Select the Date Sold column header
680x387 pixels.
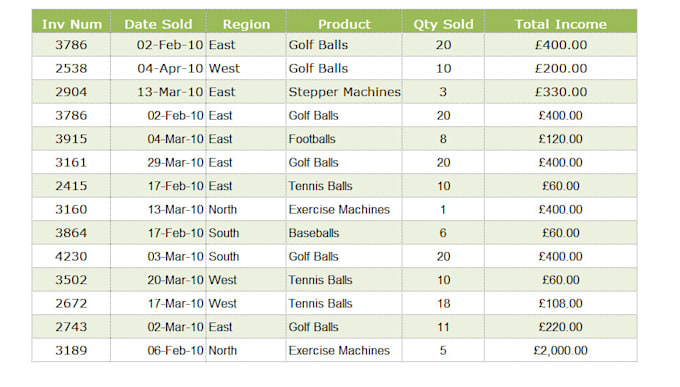point(158,22)
